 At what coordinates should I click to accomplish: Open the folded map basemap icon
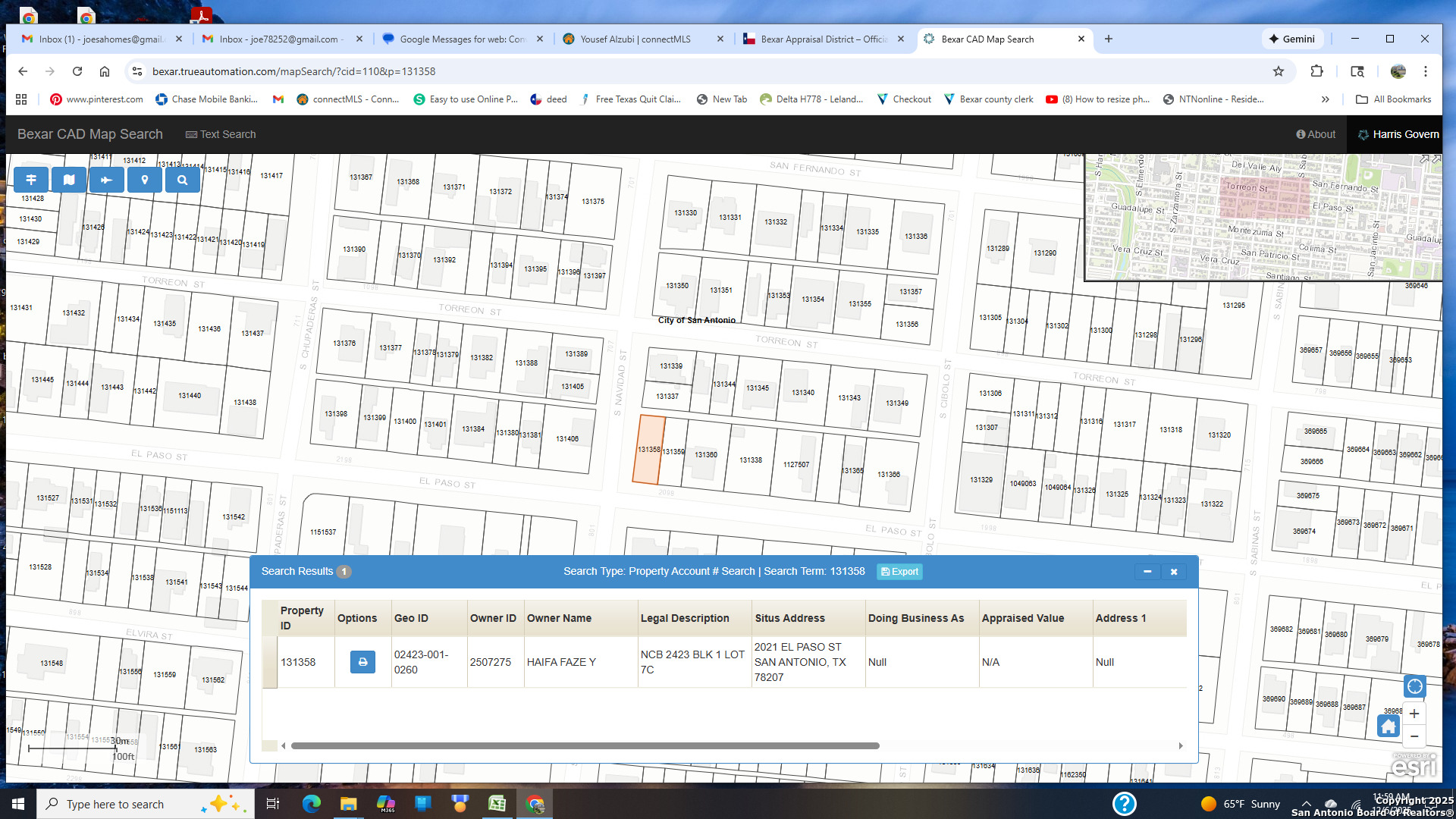(69, 180)
